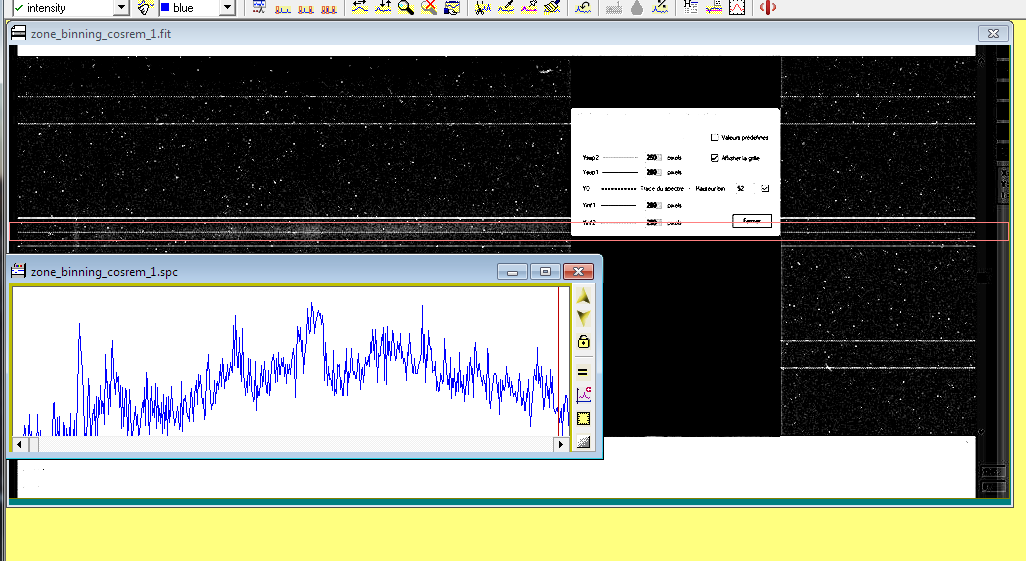Image resolution: width=1026 pixels, height=561 pixels.
Task: Click the 'Fermer' button in dialog
Action: pyautogui.click(x=751, y=221)
